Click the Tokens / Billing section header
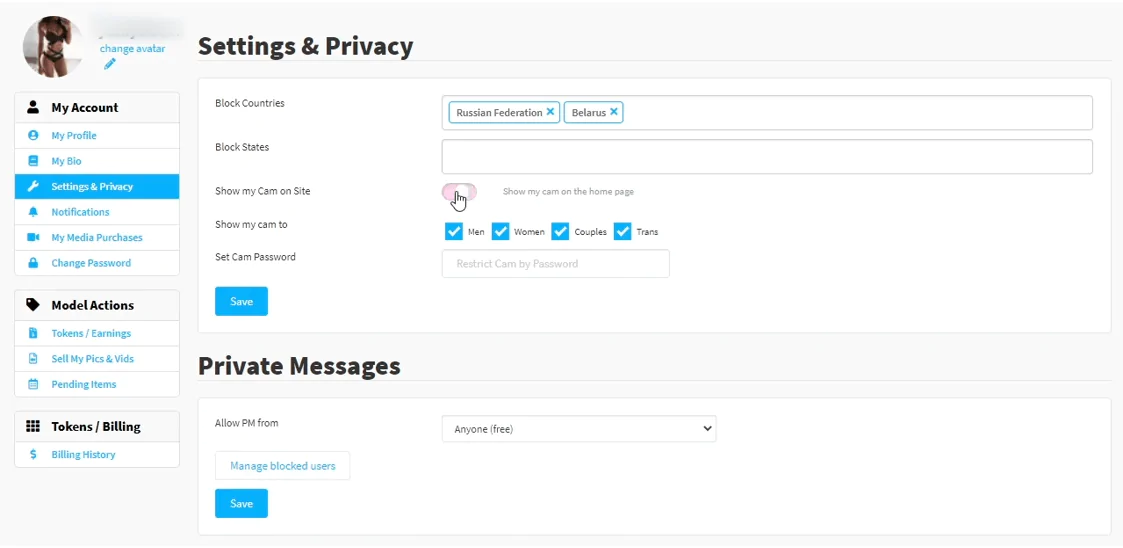The image size is (1123, 548). tap(97, 426)
